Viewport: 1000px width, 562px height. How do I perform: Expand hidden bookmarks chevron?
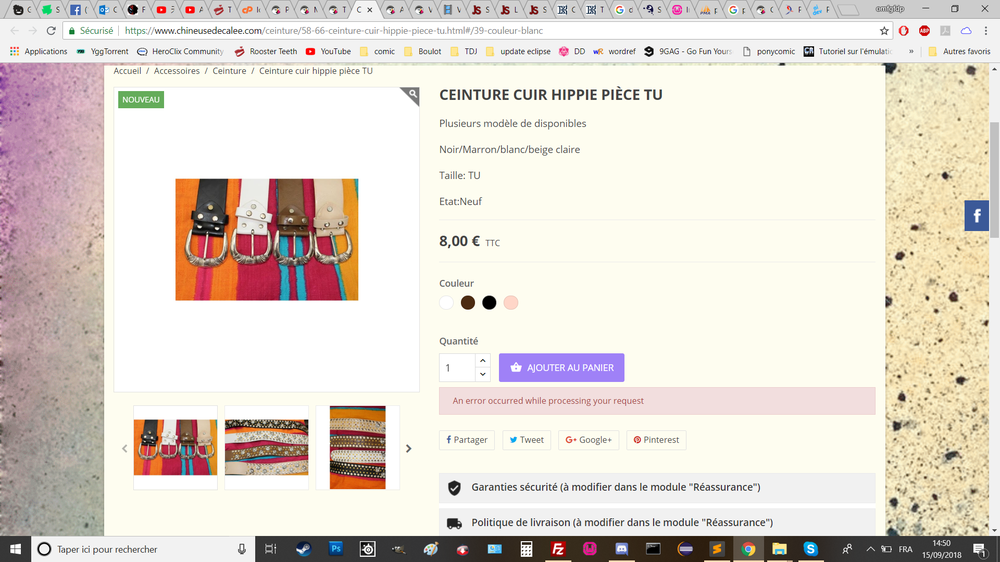[x=911, y=51]
